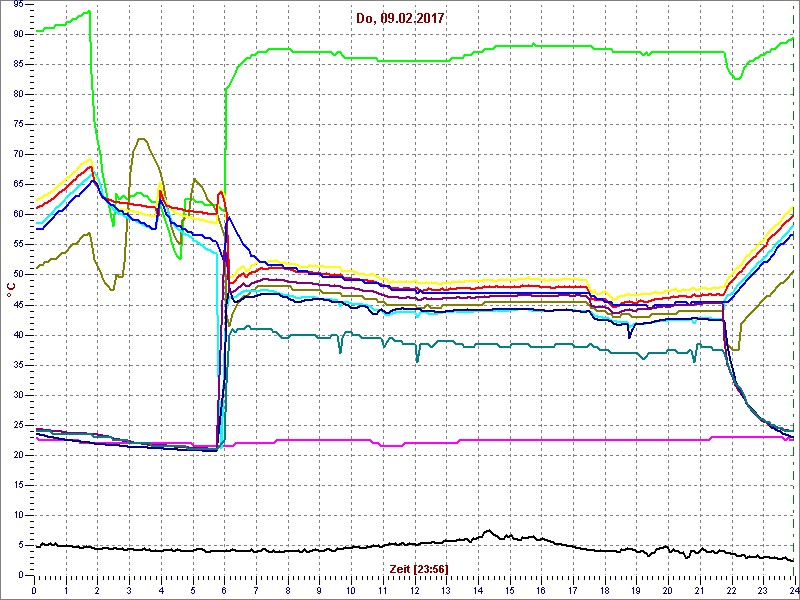Select the 65 label on the temperature axis

[17, 184]
